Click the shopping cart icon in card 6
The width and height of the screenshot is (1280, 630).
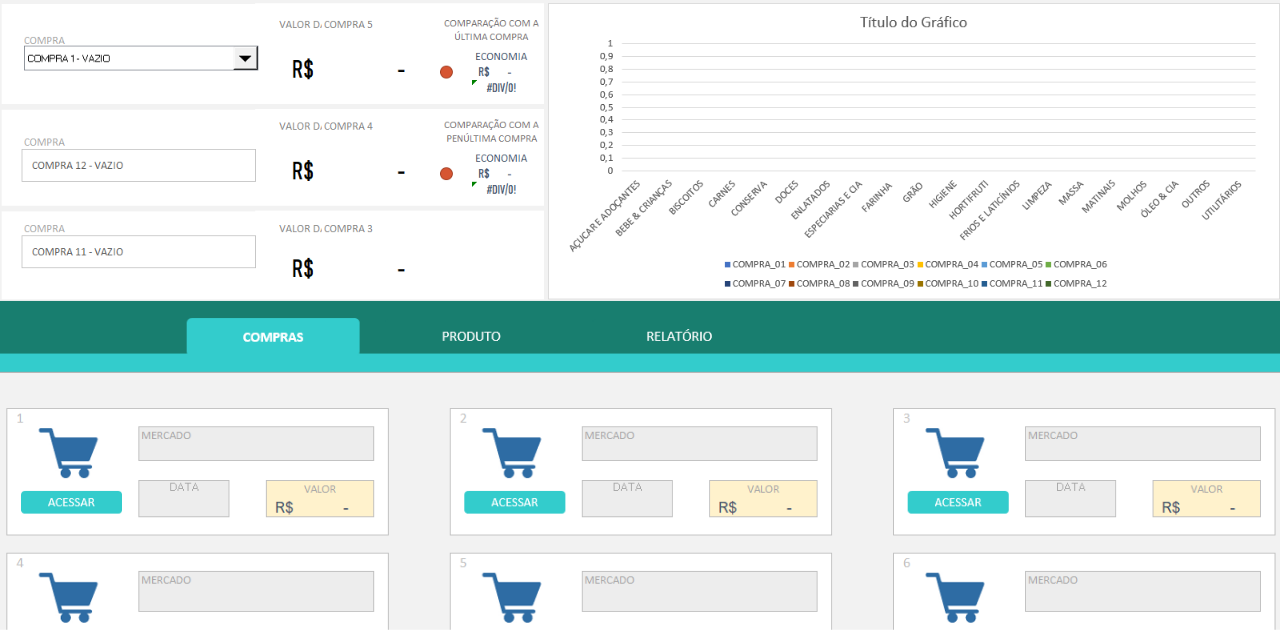(x=954, y=596)
